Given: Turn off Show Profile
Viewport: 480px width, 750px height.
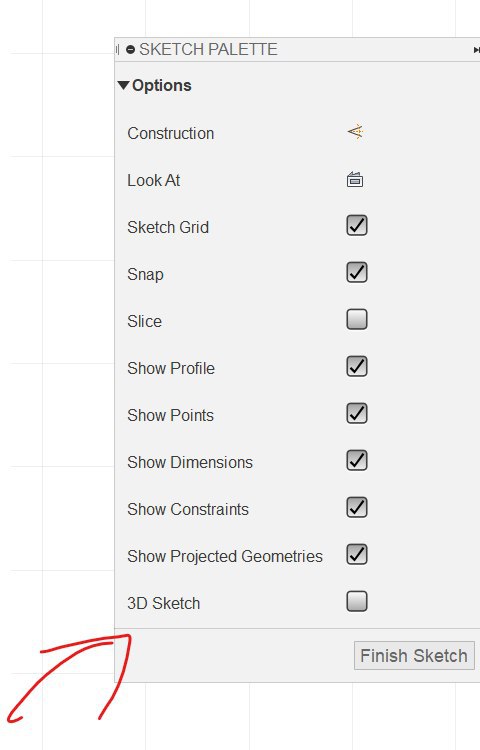Looking at the screenshot, I should coord(357,366).
